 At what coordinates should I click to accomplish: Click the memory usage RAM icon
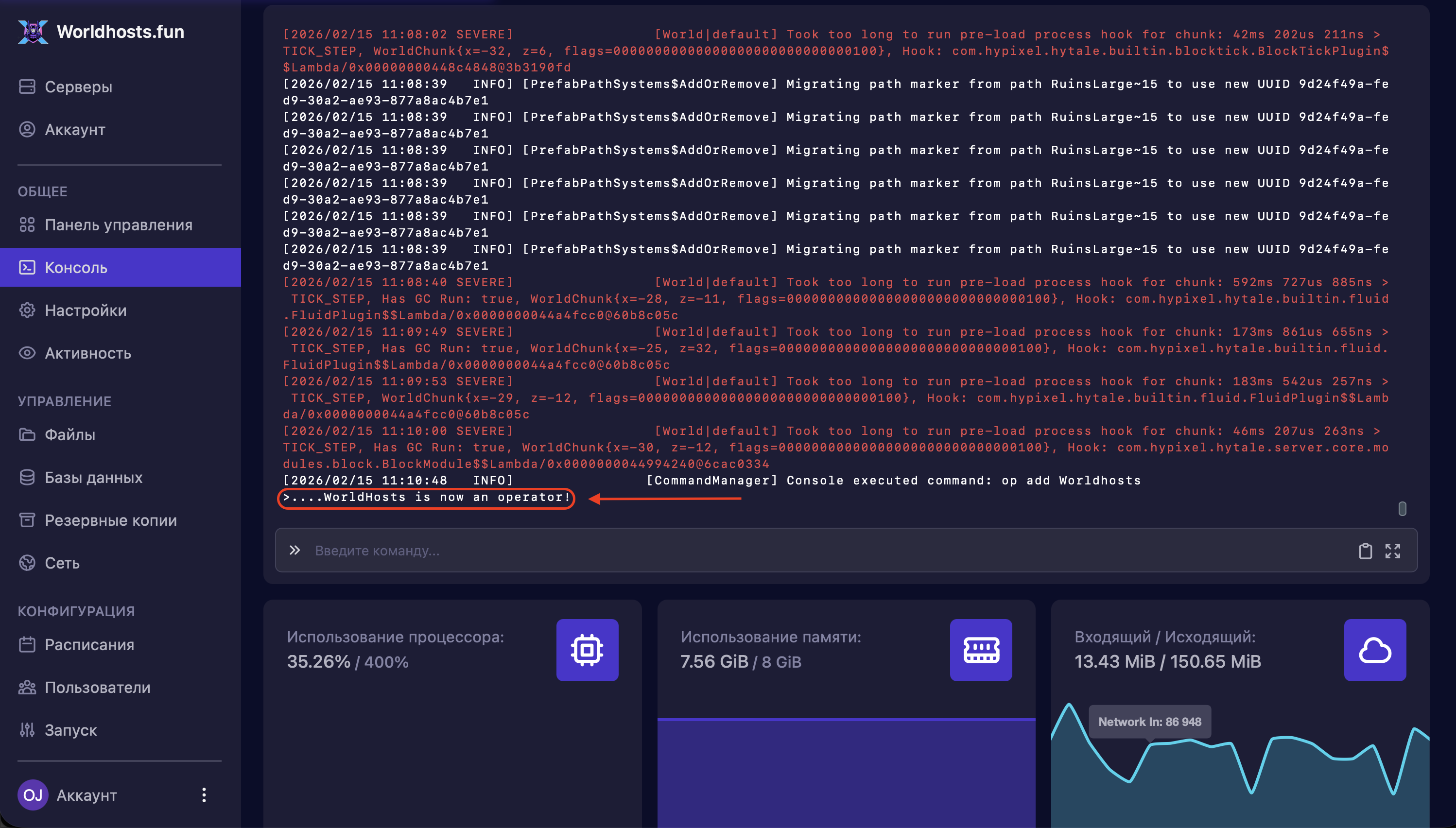[981, 650]
